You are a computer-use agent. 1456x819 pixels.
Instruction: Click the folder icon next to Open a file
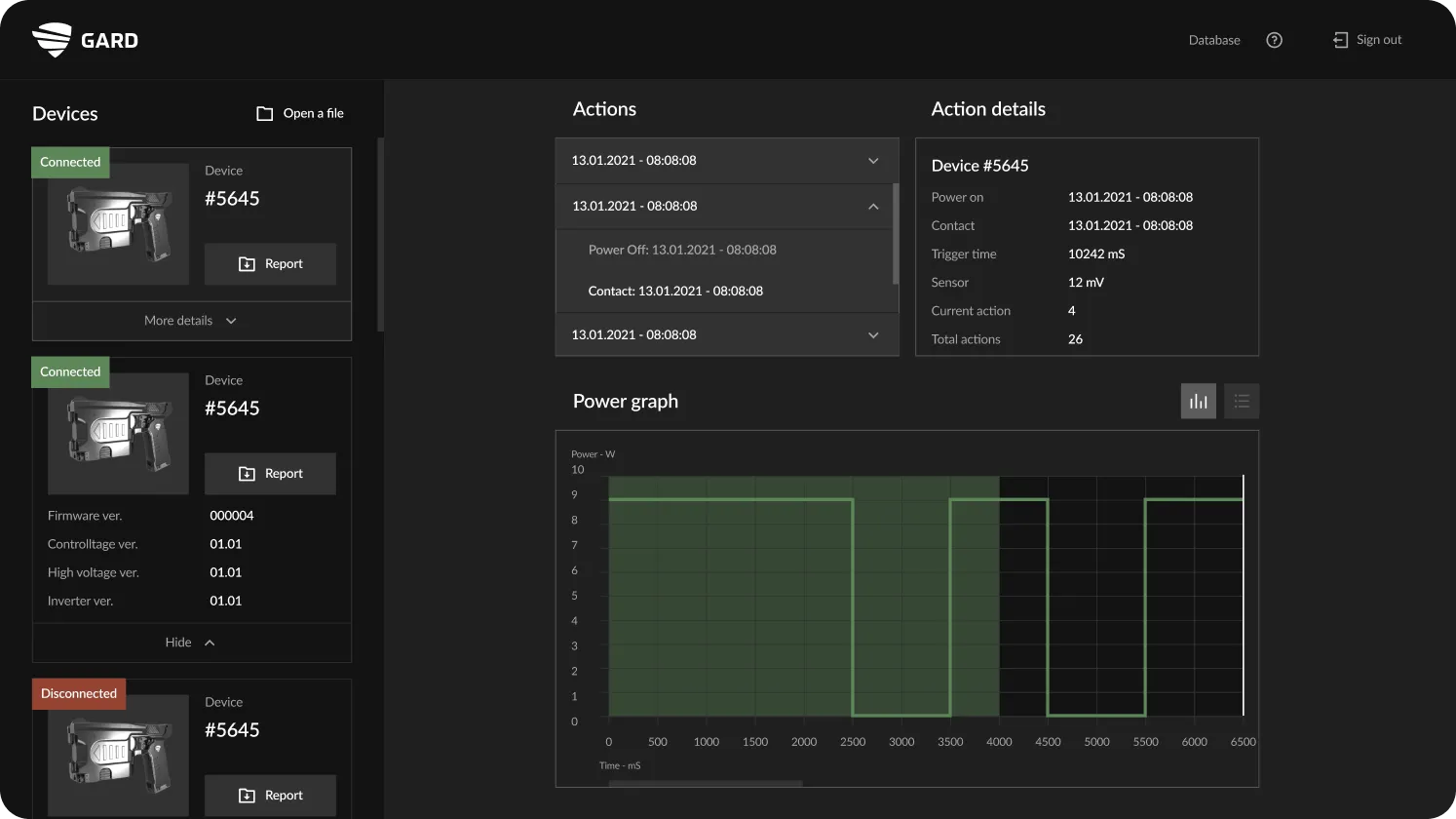264,113
